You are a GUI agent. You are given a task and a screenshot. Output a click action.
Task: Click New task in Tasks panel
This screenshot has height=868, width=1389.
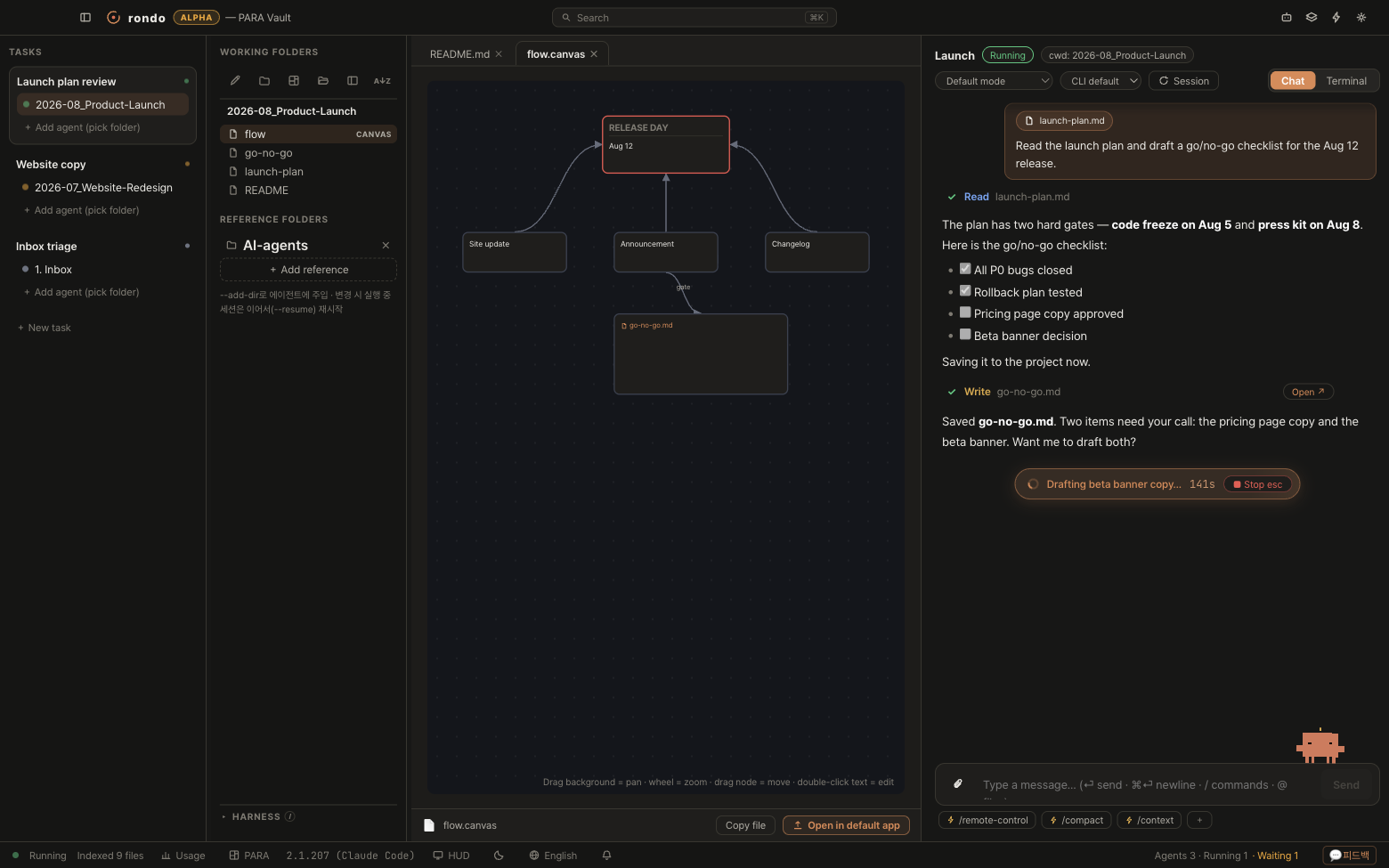point(45,328)
